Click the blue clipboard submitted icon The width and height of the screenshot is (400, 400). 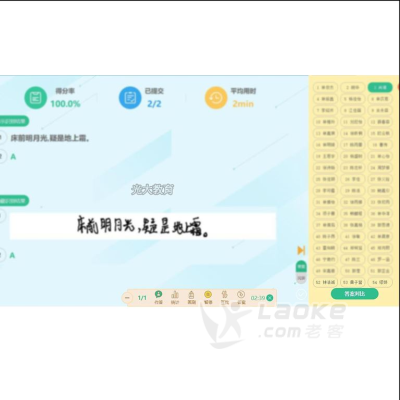130,98
